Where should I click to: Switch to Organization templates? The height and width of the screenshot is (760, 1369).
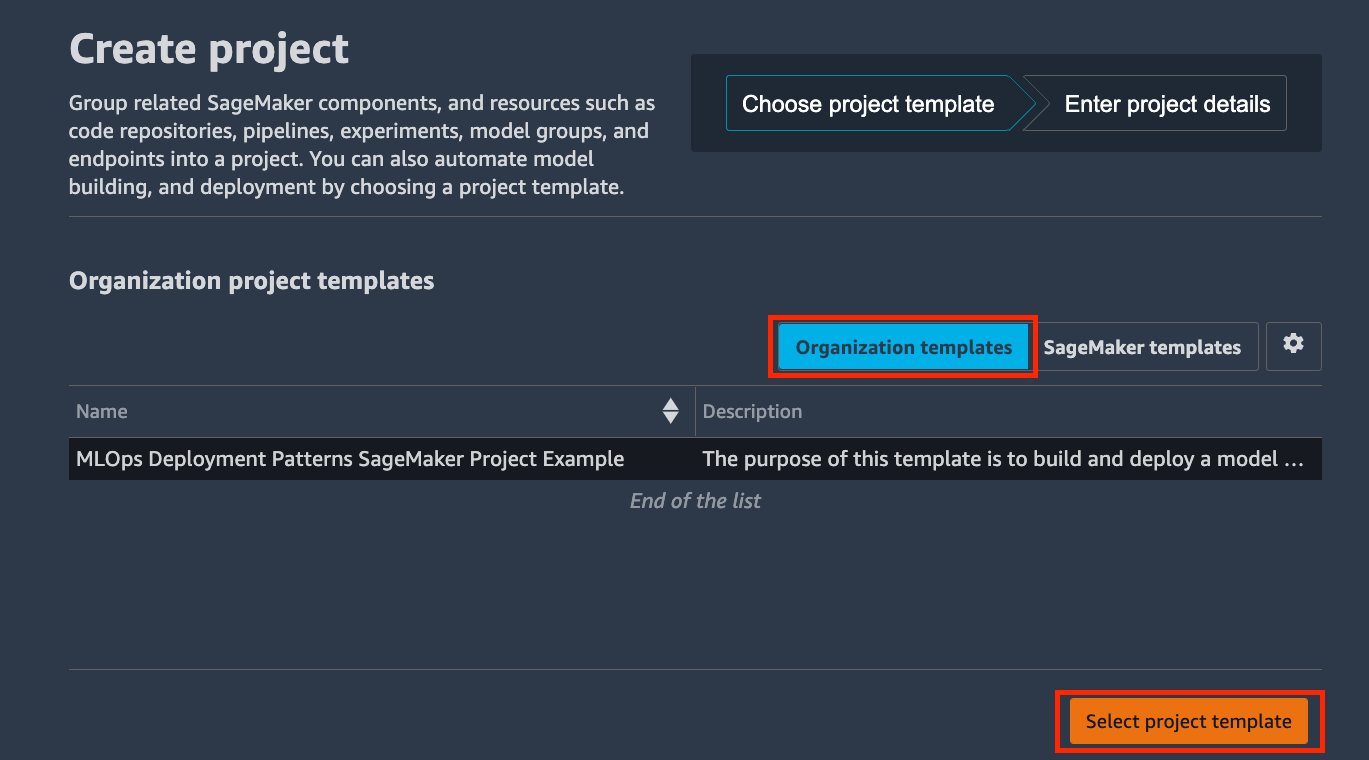903,347
